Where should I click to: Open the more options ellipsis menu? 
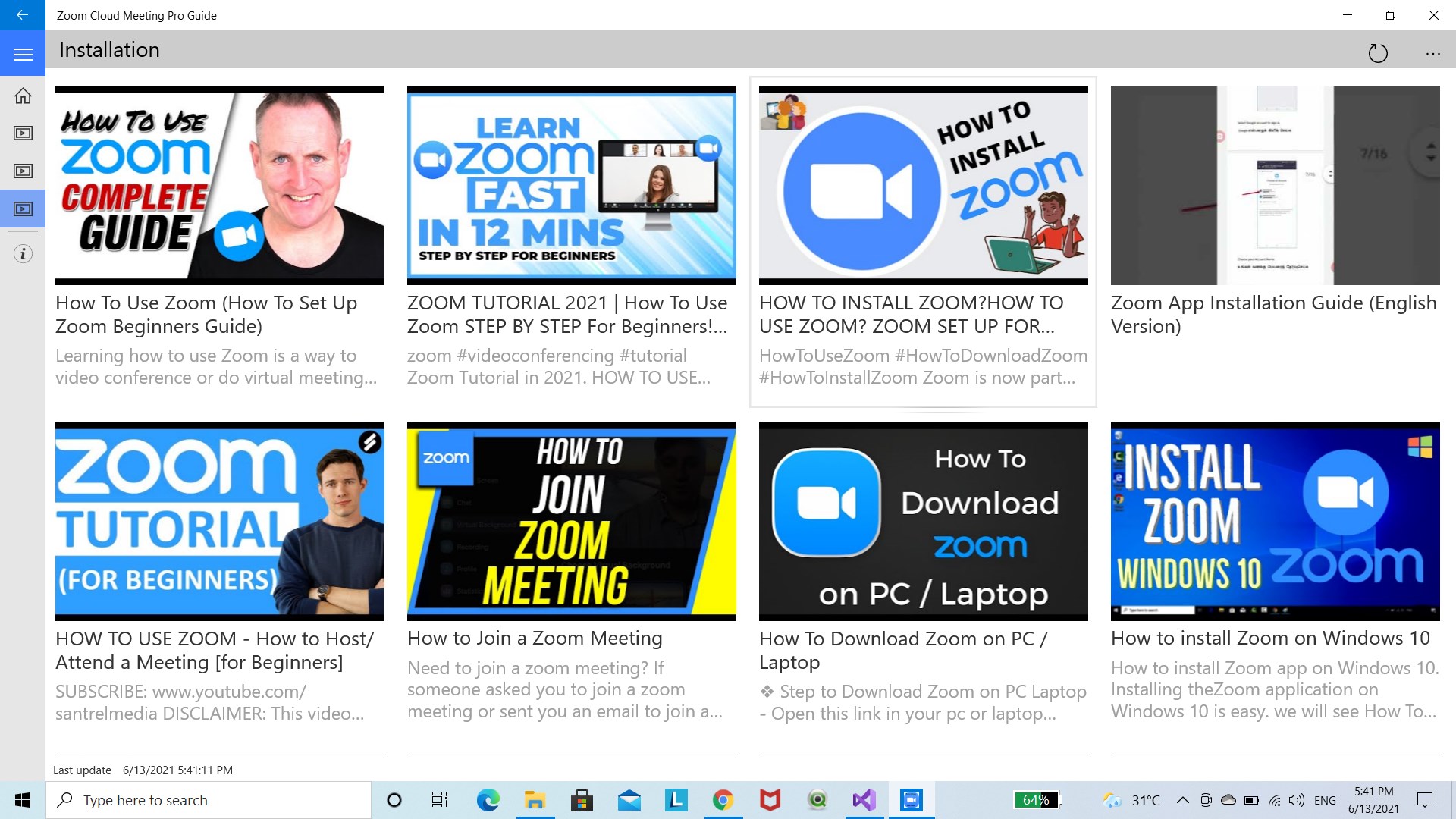point(1432,53)
